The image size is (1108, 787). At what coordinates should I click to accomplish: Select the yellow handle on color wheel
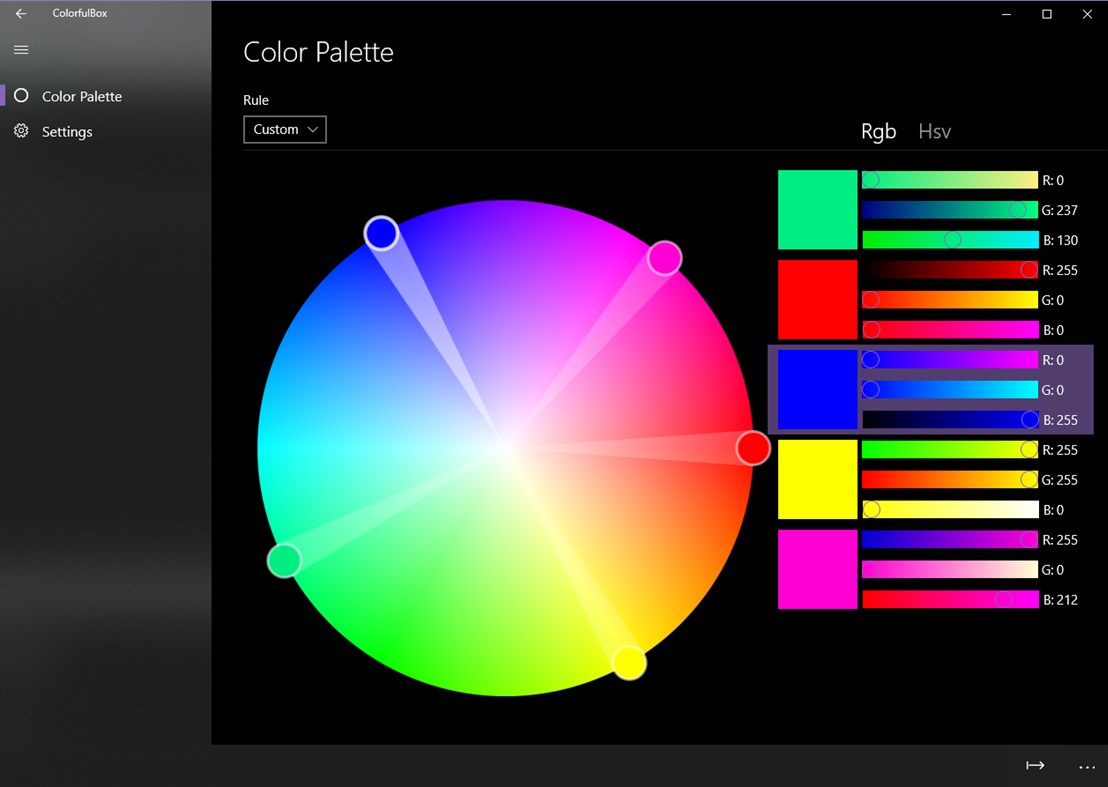629,662
